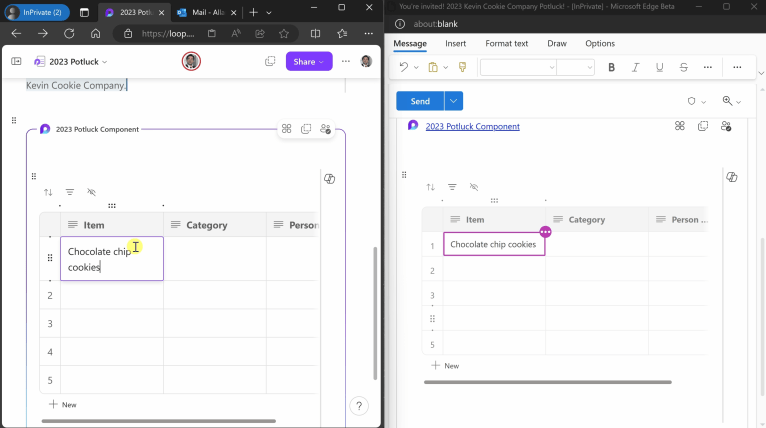Image resolution: width=766 pixels, height=428 pixels.
Task: Filter the table in the mail component
Action: click(452, 187)
